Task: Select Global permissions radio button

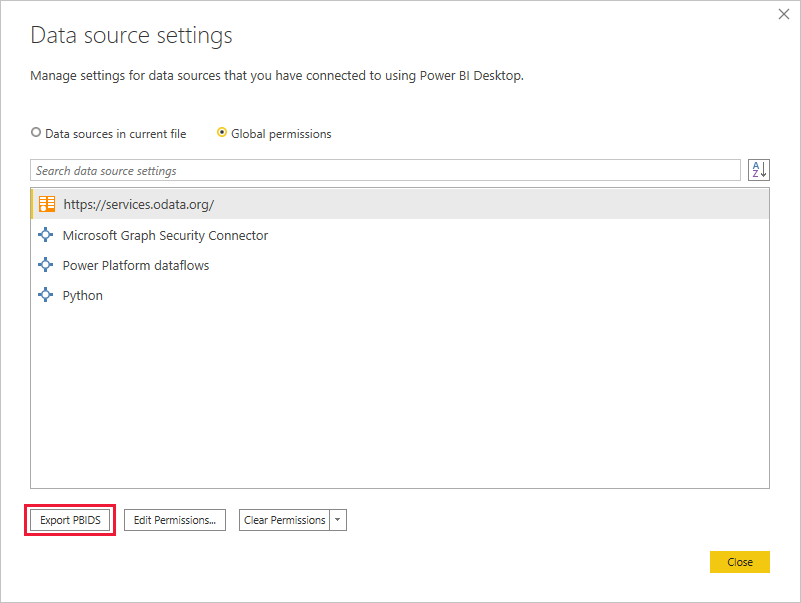Action: click(x=222, y=132)
